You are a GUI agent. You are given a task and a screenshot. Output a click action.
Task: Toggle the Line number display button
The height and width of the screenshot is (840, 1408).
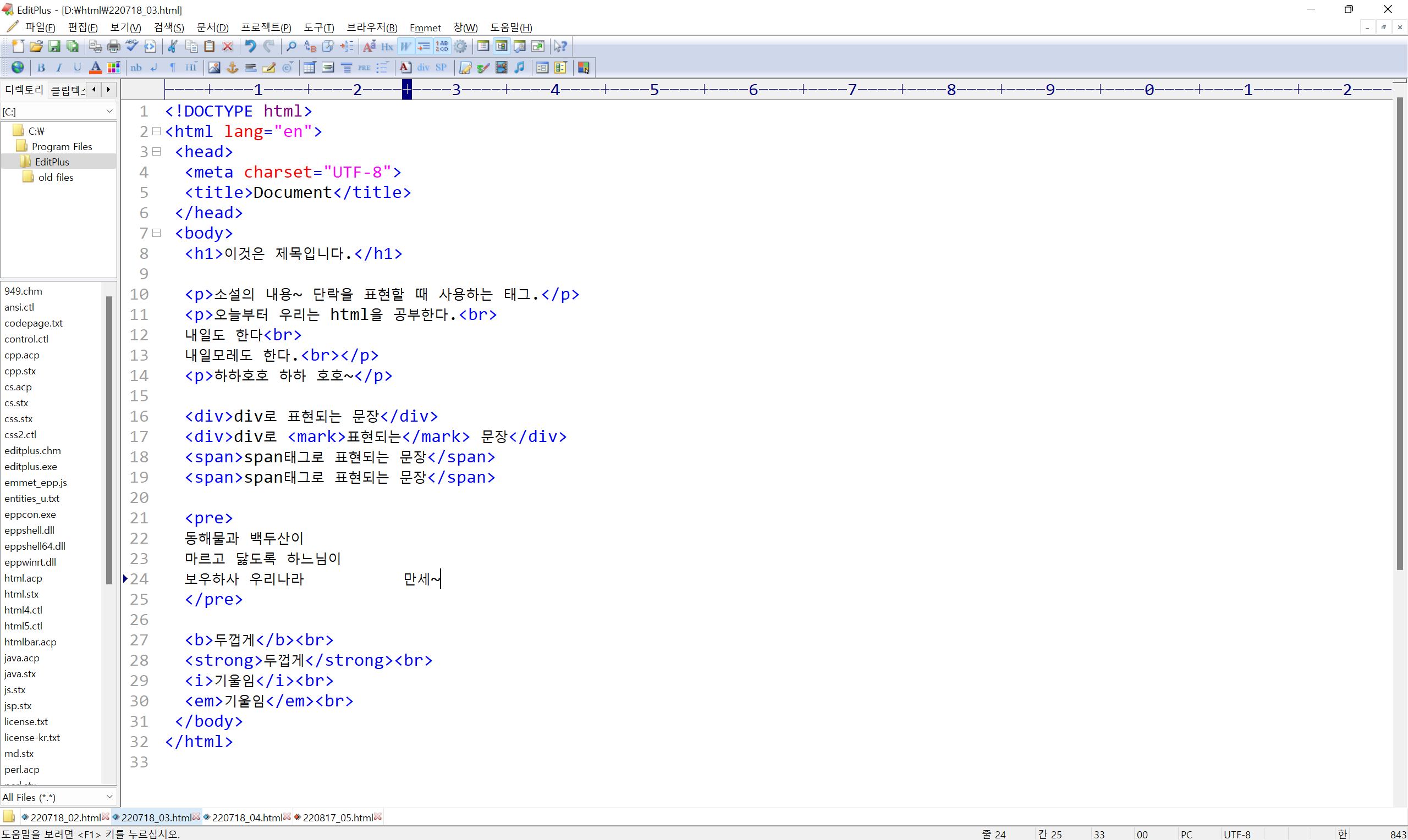[x=442, y=46]
